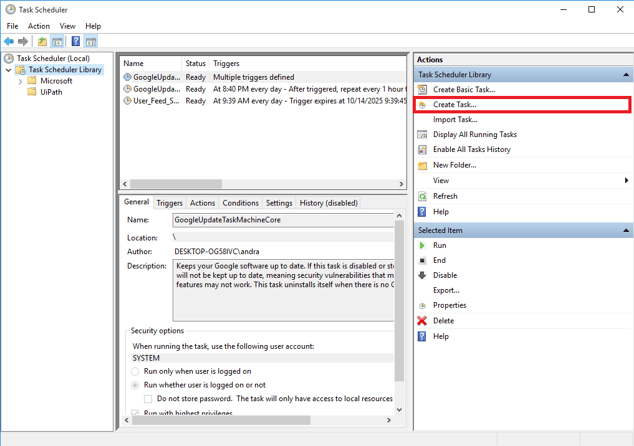Click the task list scroll-right arrow
Screen dimensions: 634x446
pos(401,184)
